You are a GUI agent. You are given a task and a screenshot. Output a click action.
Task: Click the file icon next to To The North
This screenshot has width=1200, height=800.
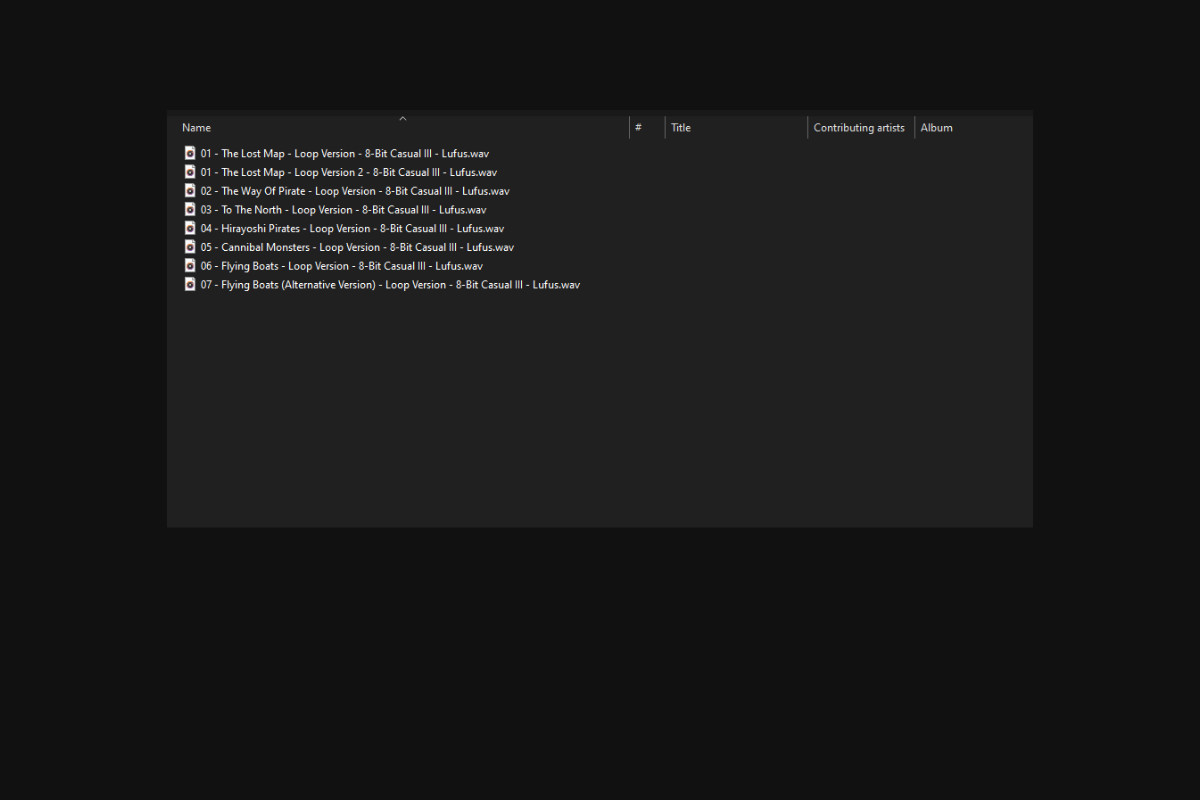point(190,209)
